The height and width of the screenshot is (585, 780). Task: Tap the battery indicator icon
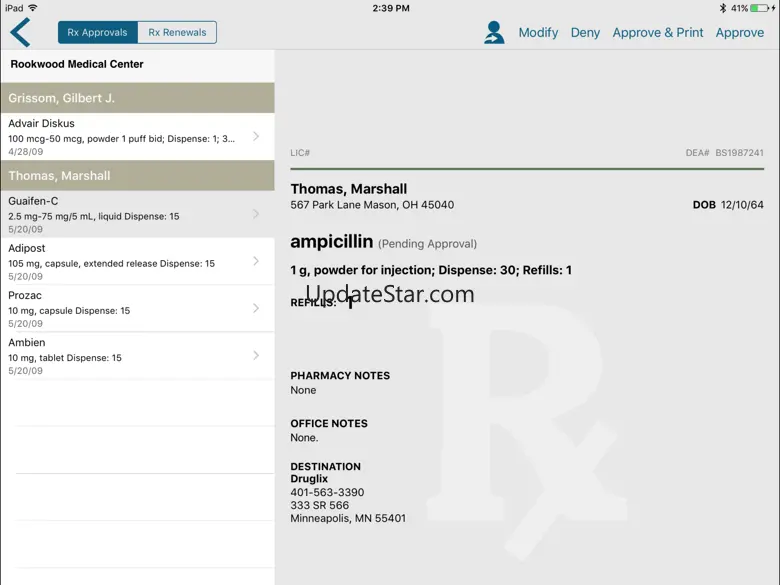[760, 8]
